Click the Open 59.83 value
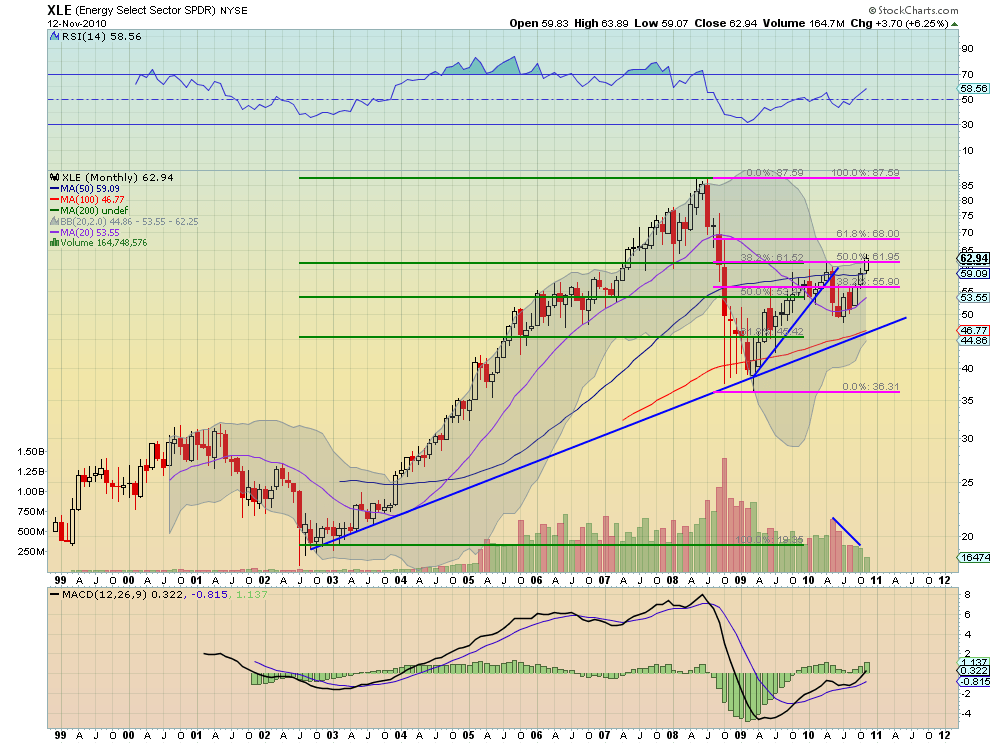The height and width of the screenshot is (744, 990). point(540,23)
